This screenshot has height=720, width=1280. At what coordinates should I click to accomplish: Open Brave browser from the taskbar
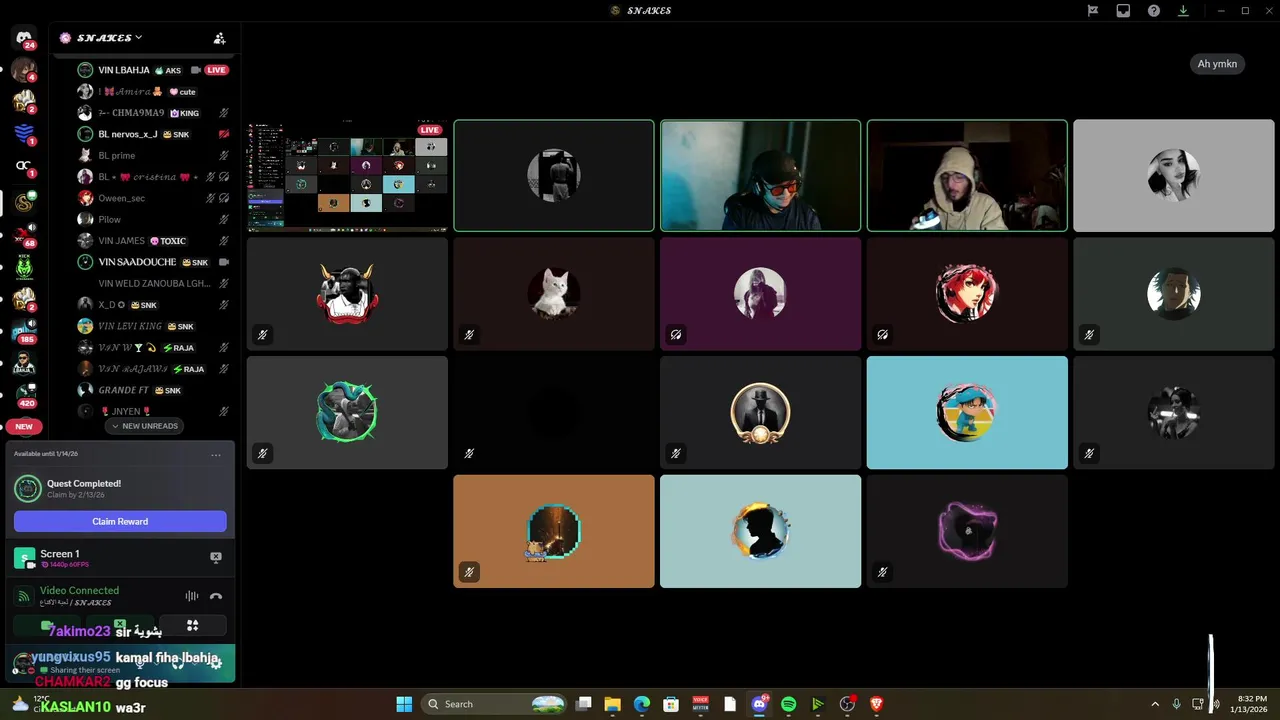[x=877, y=704]
